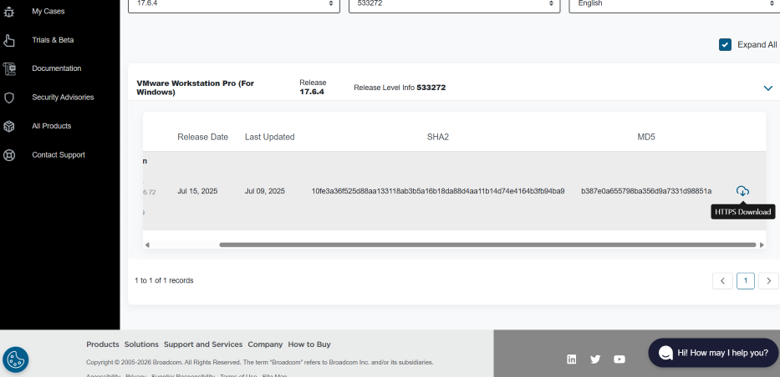Click the 'Release Level Info 533272' text
This screenshot has width=780, height=377.
point(399,88)
